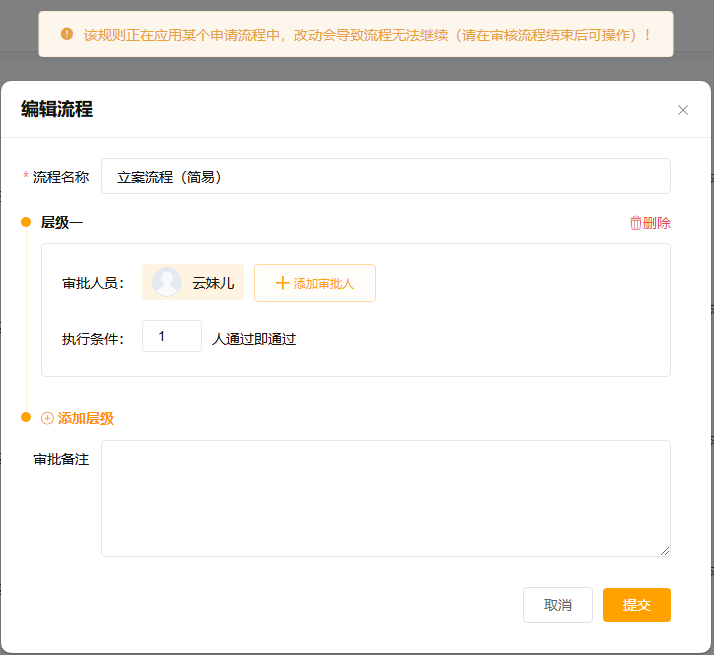
Task: Click the warning icon in the alert banner
Action: [67, 35]
